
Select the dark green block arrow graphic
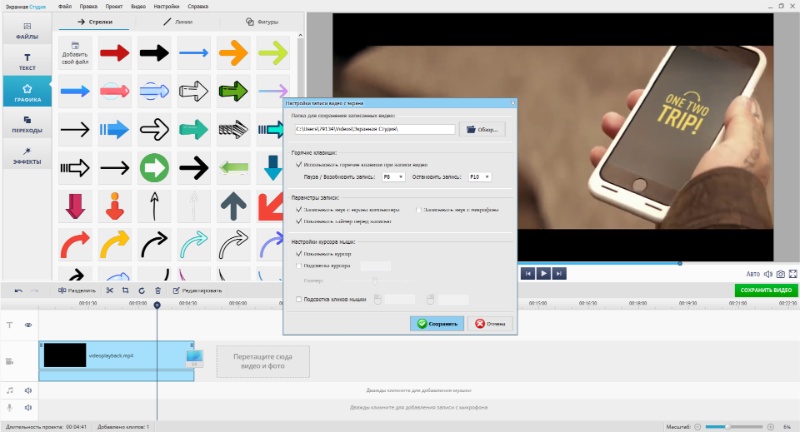[233, 91]
